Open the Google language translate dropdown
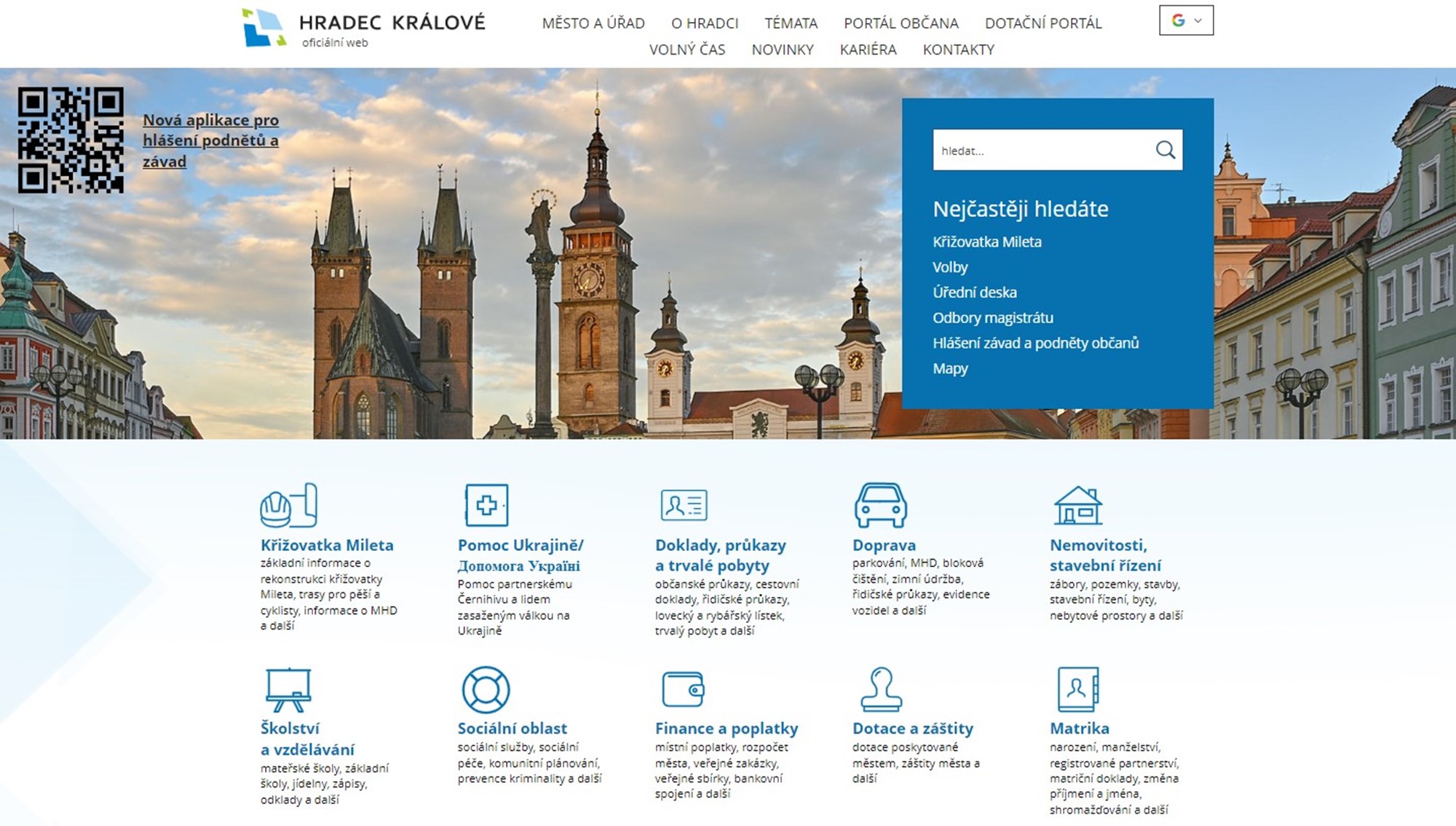 pyautogui.click(x=1186, y=20)
